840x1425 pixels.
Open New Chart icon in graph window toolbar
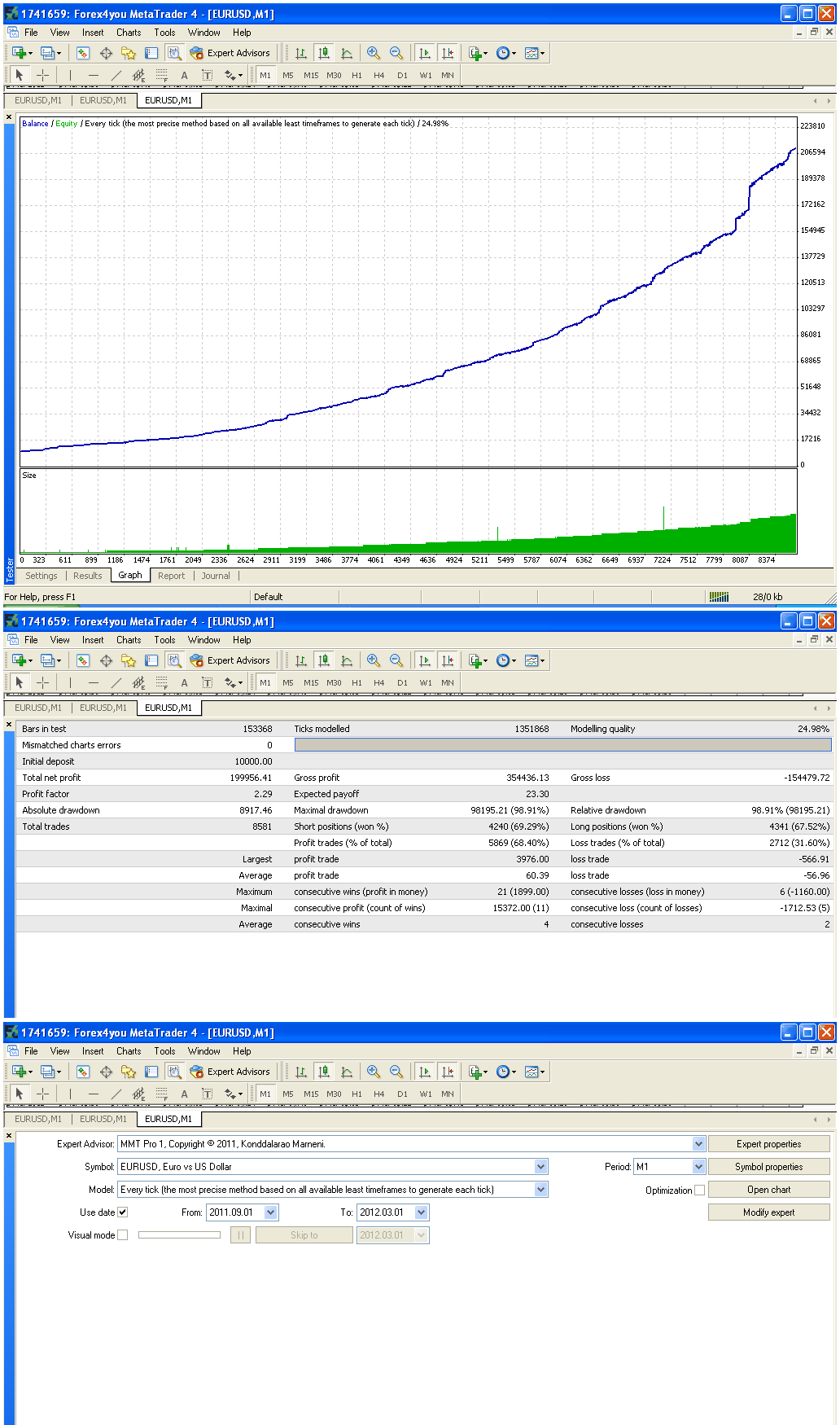pyautogui.click(x=19, y=53)
